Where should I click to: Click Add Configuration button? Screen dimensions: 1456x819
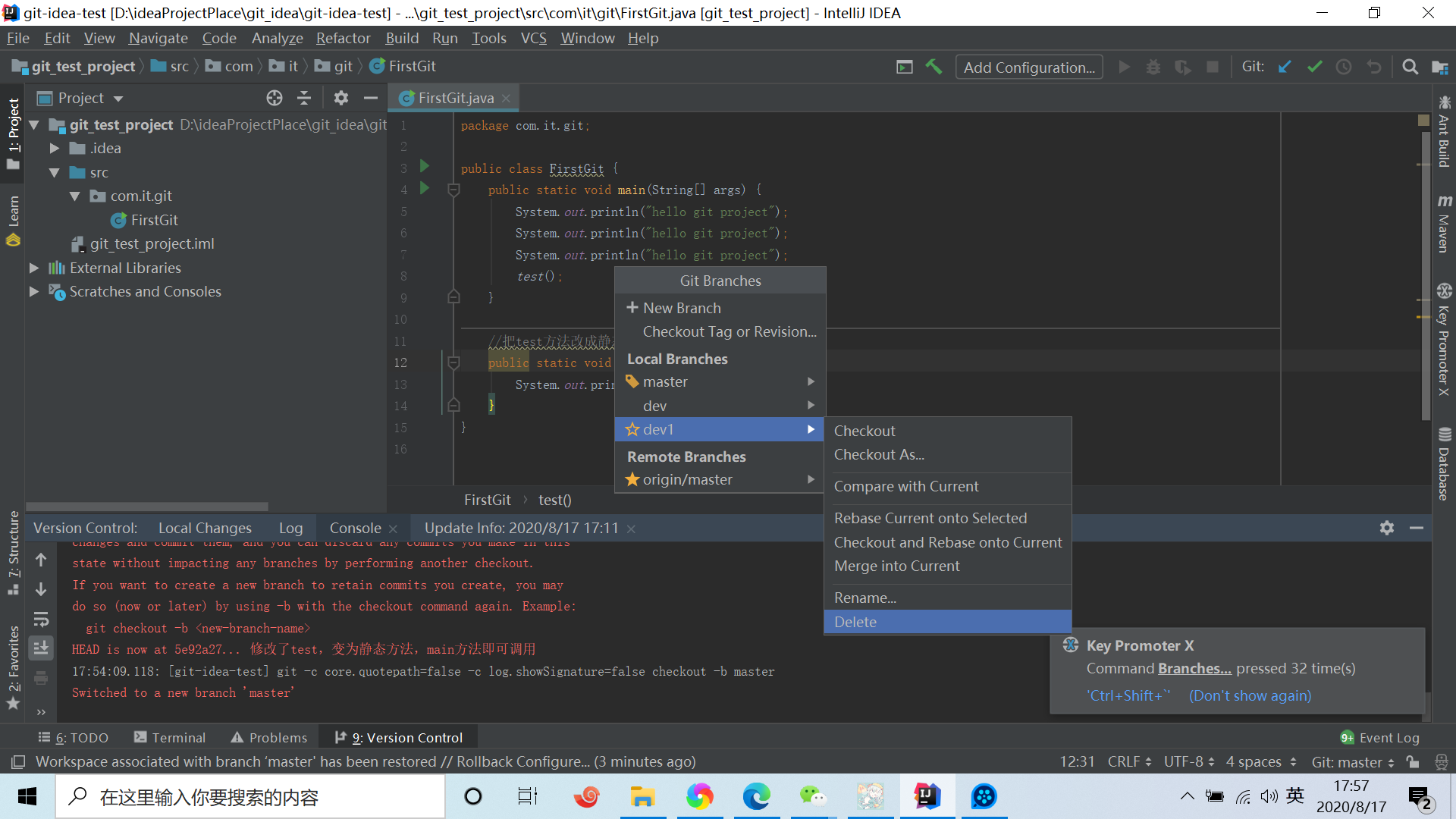click(x=1029, y=67)
